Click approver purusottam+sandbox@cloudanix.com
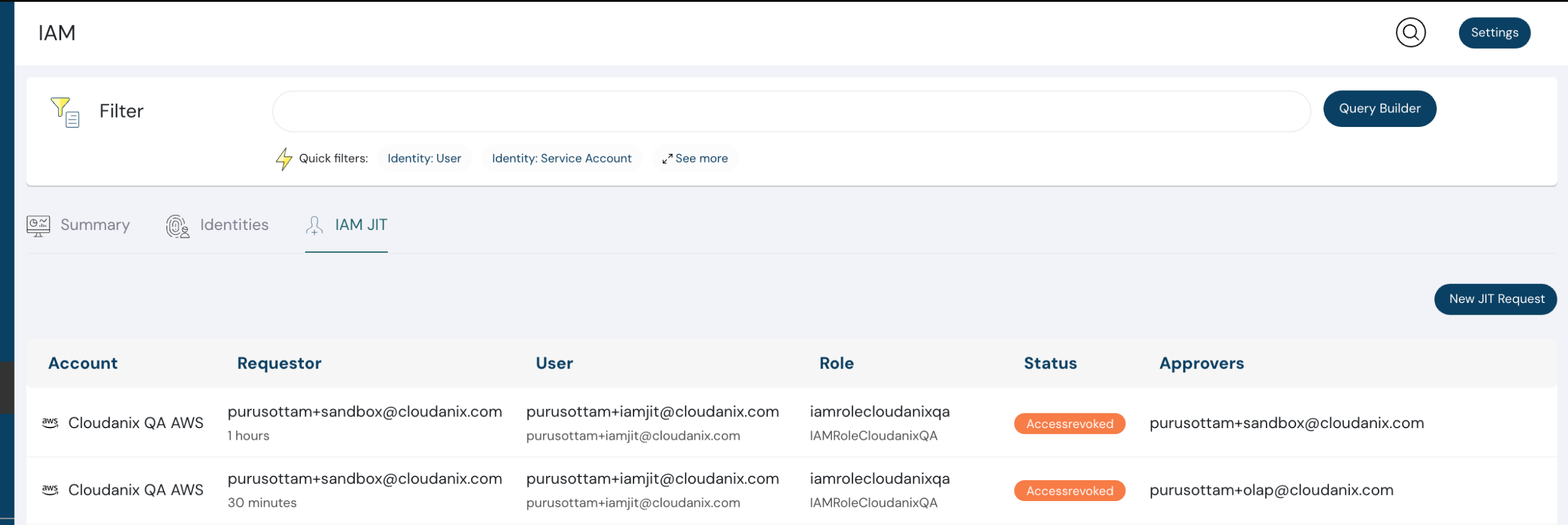 tap(1286, 423)
